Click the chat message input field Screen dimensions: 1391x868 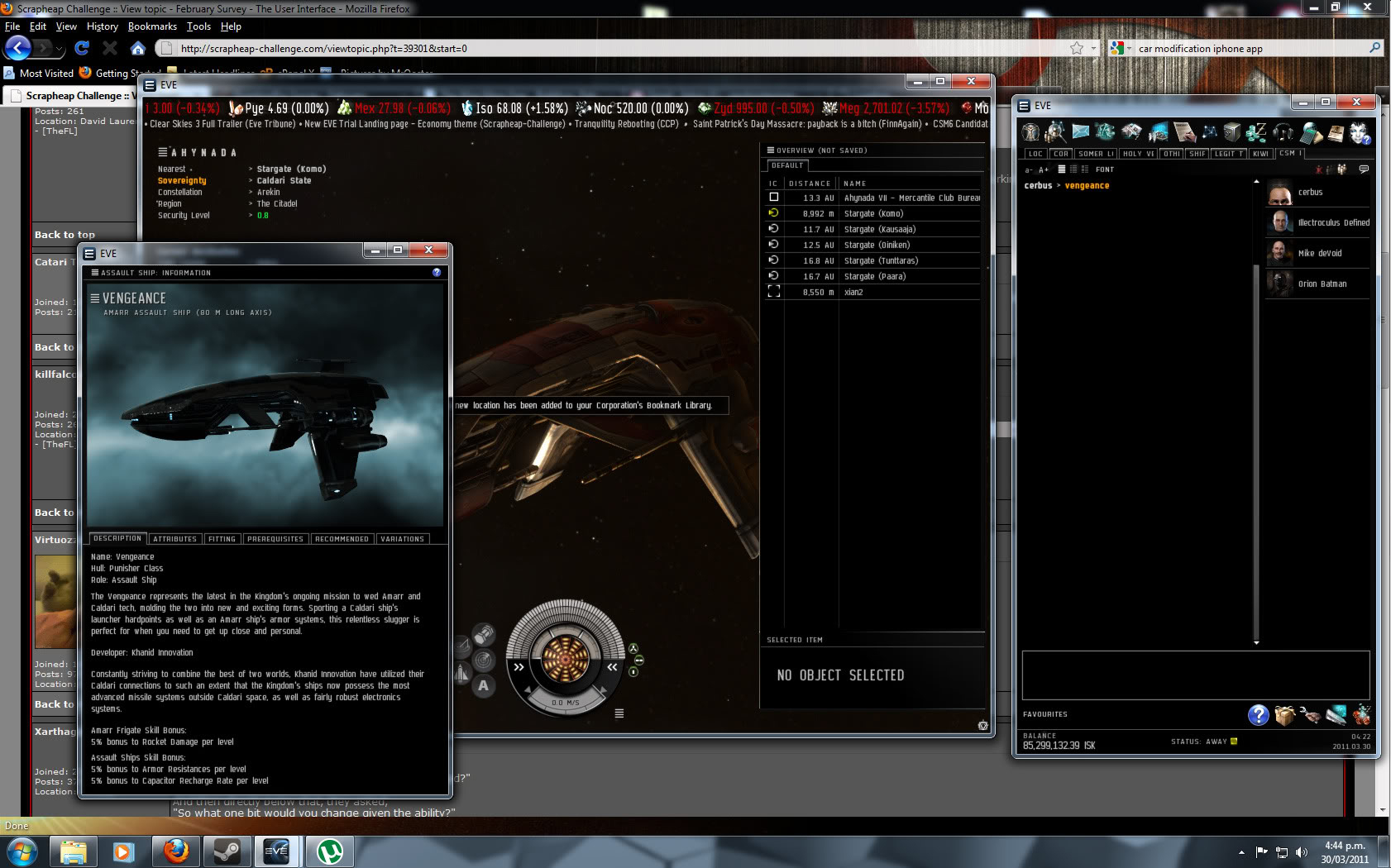pyautogui.click(x=1196, y=675)
